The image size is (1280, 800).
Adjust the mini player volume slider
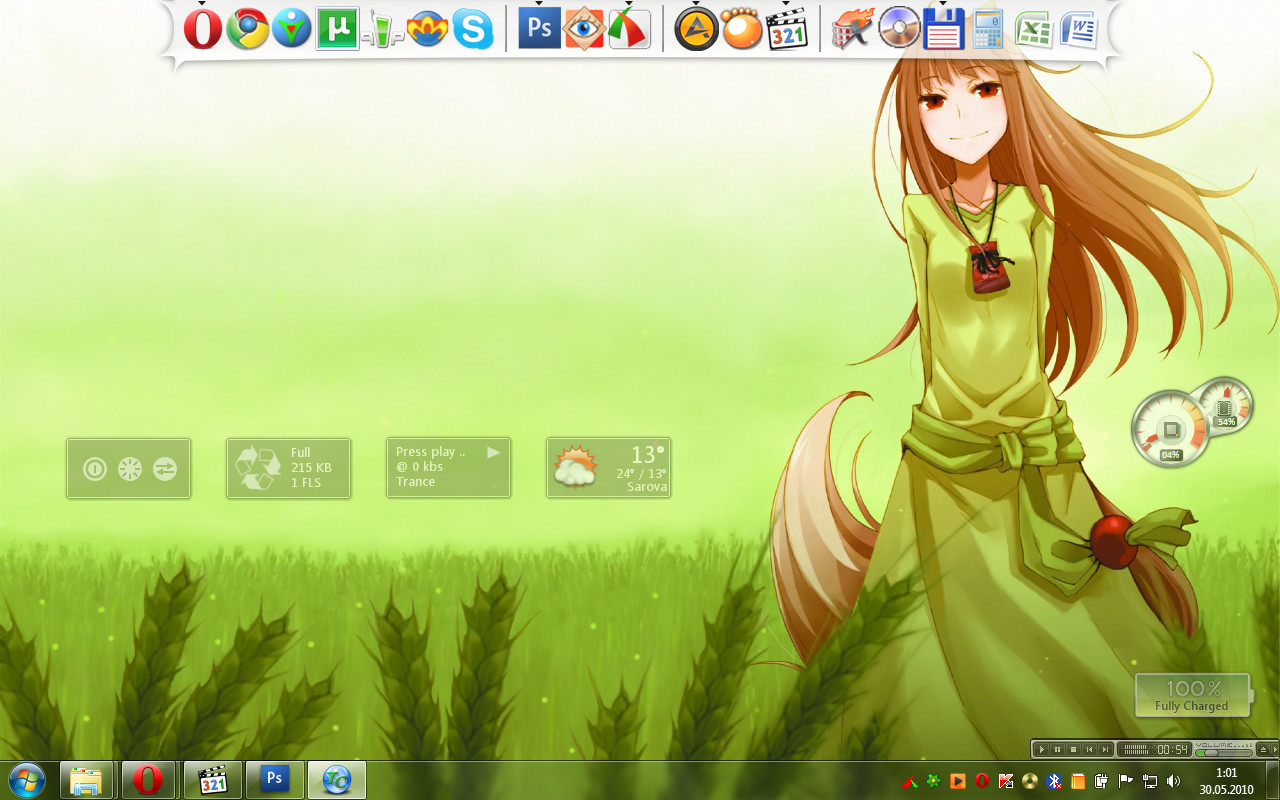point(1224,752)
